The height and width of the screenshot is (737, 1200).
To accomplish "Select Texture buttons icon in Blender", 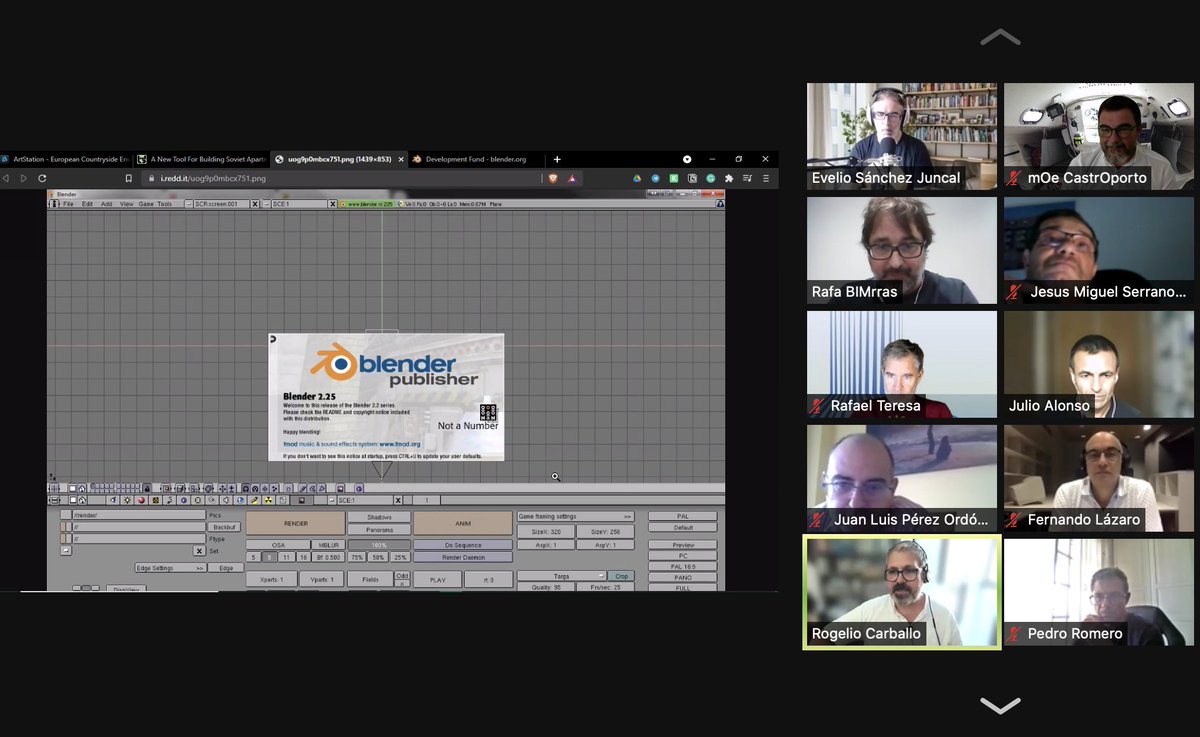I will pyautogui.click(x=155, y=500).
